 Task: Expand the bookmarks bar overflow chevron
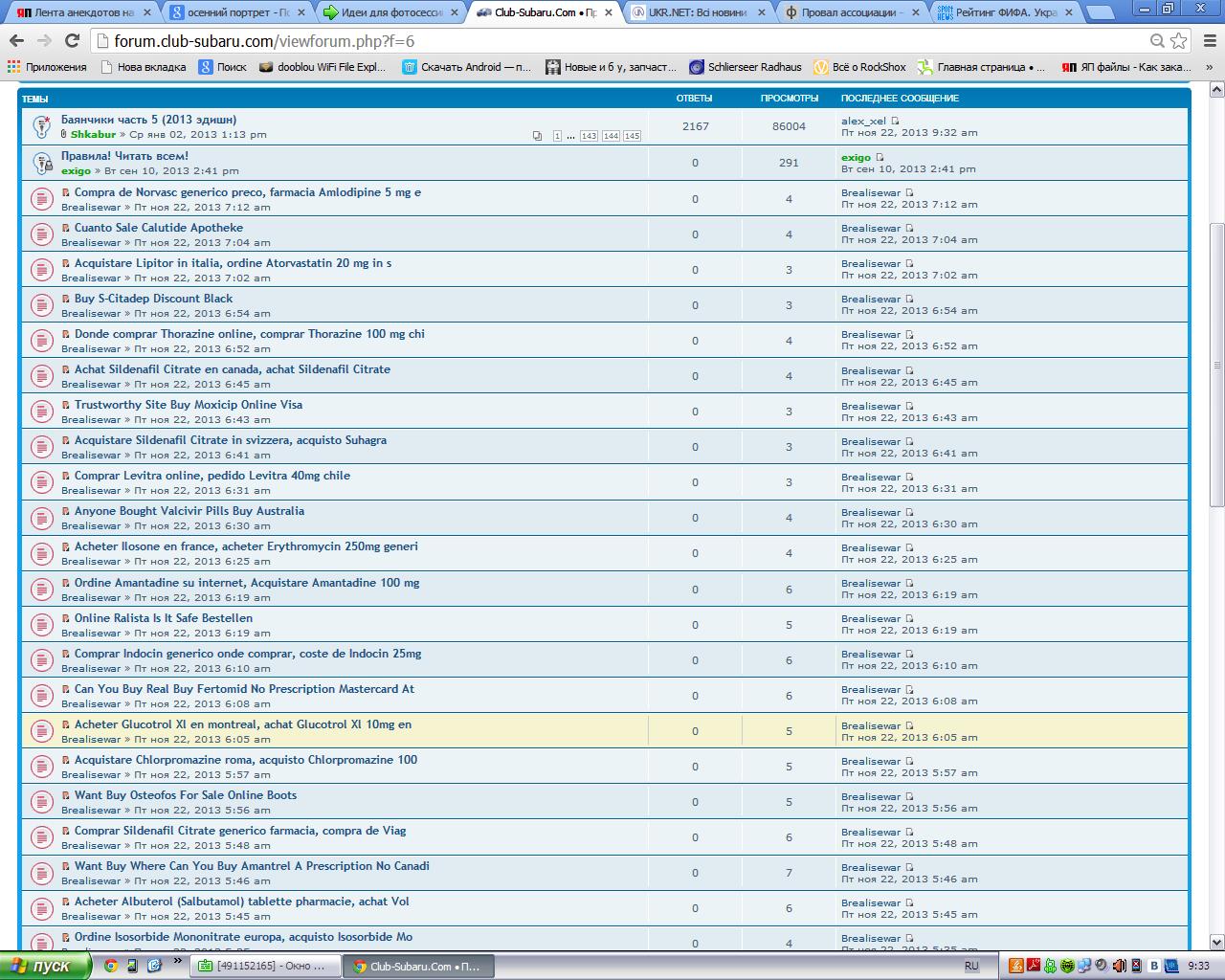coord(1209,67)
